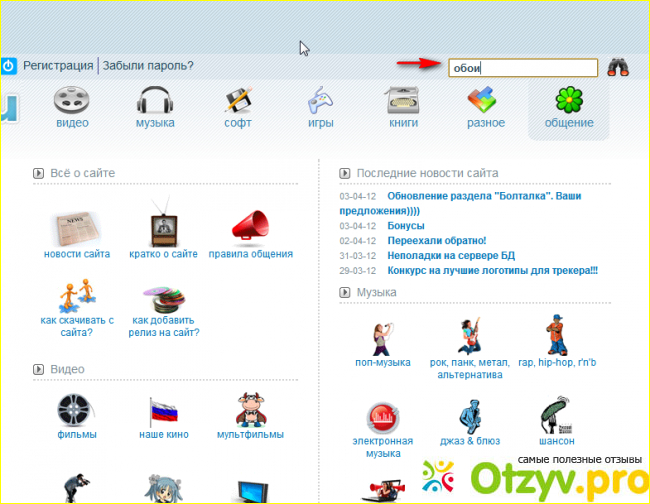Toggle the Музыка section expander arrow
This screenshot has height=504, width=650.
click(x=344, y=292)
